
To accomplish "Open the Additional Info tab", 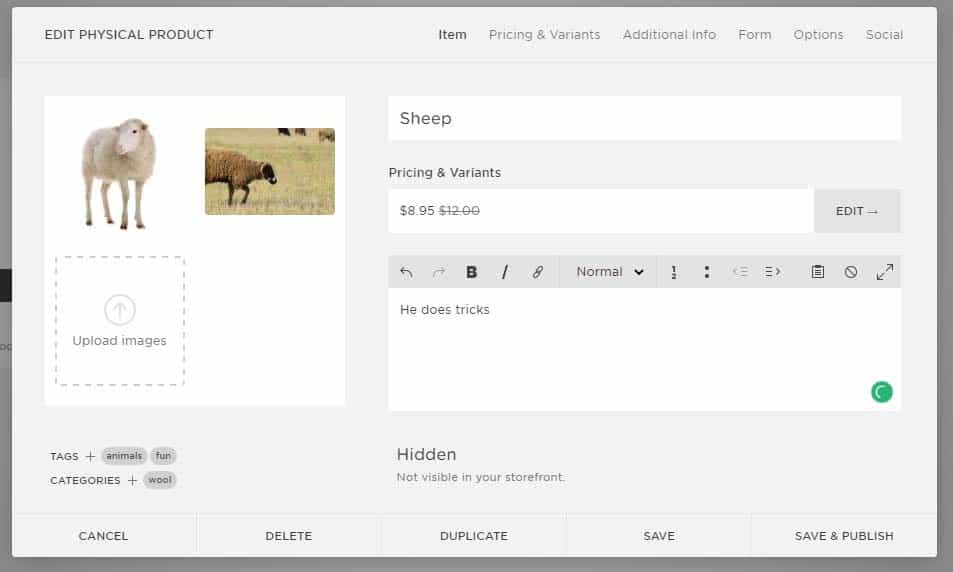I will click(x=669, y=35).
